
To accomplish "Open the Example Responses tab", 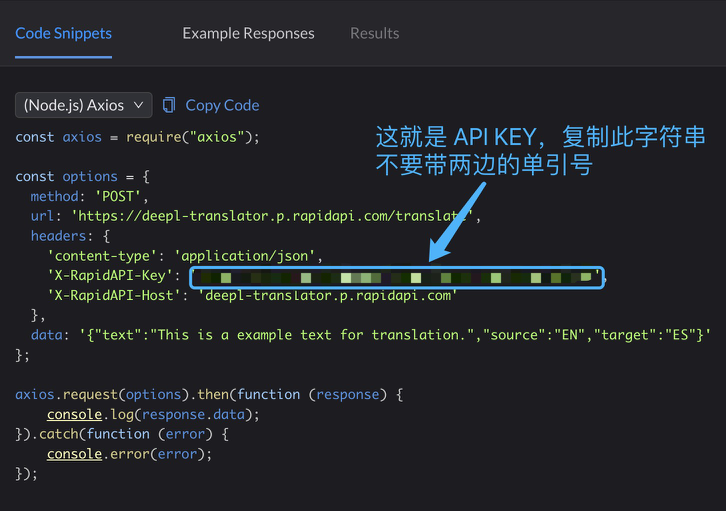I will click(248, 33).
